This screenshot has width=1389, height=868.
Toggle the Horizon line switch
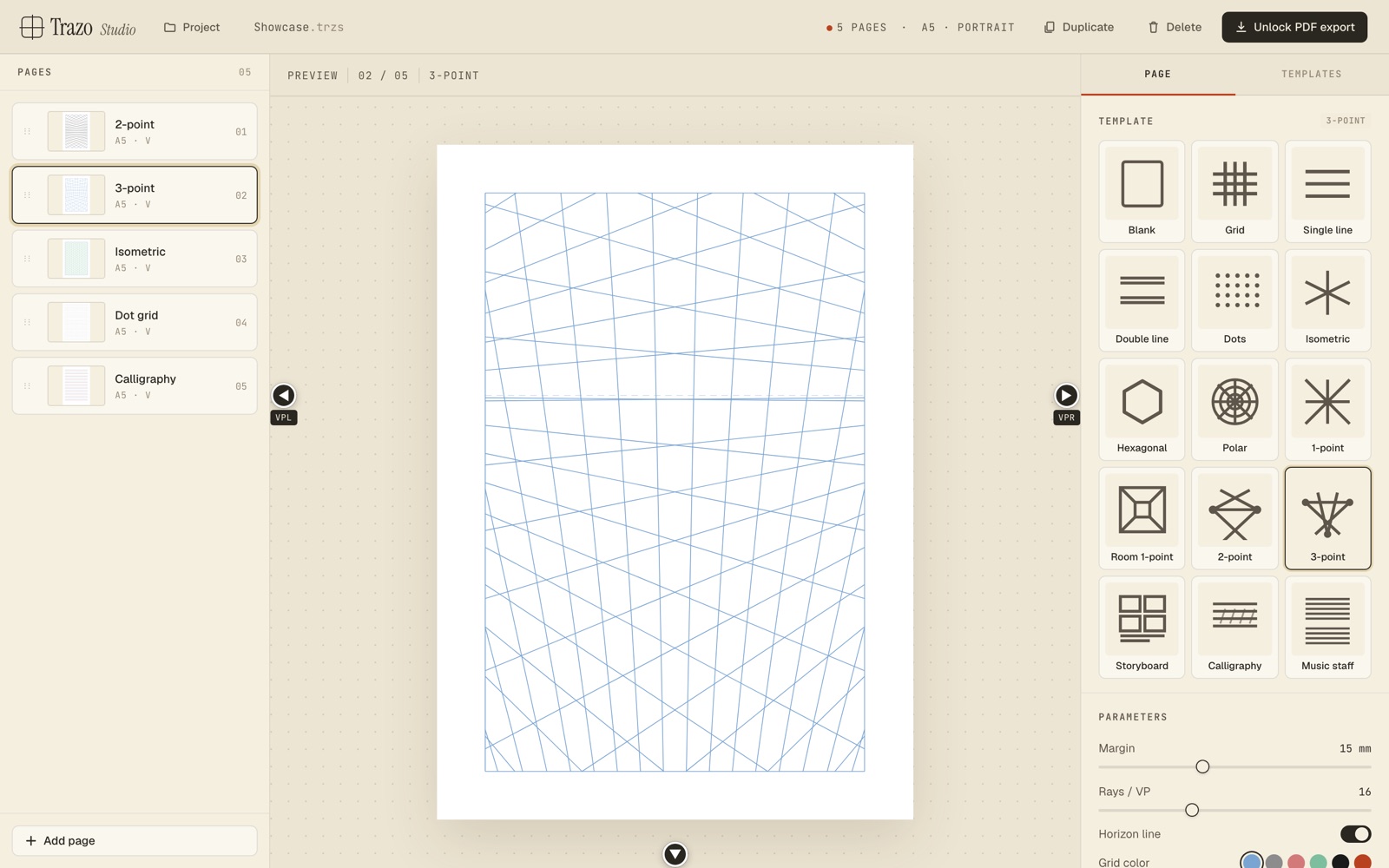tap(1355, 834)
